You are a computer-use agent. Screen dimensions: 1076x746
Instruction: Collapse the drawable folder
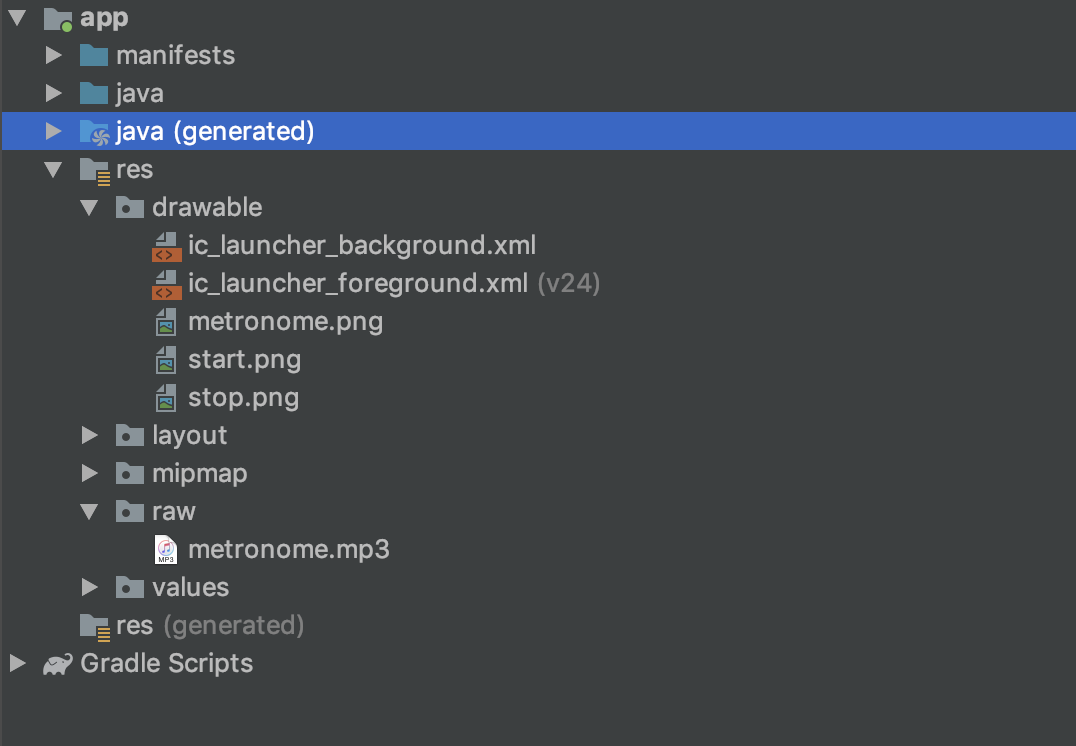pyautogui.click(x=90, y=207)
